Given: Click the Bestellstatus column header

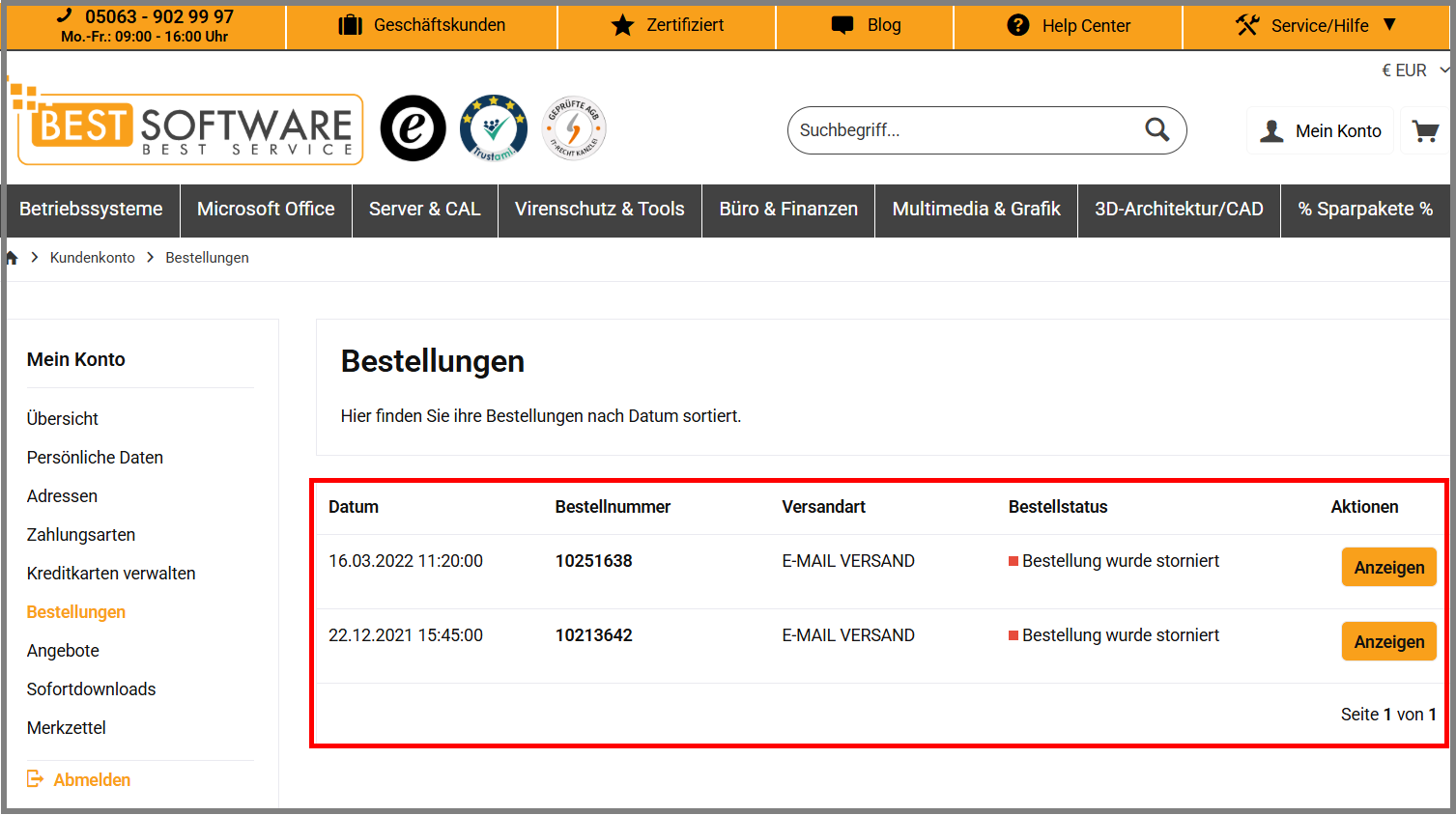Looking at the screenshot, I should tap(1058, 507).
